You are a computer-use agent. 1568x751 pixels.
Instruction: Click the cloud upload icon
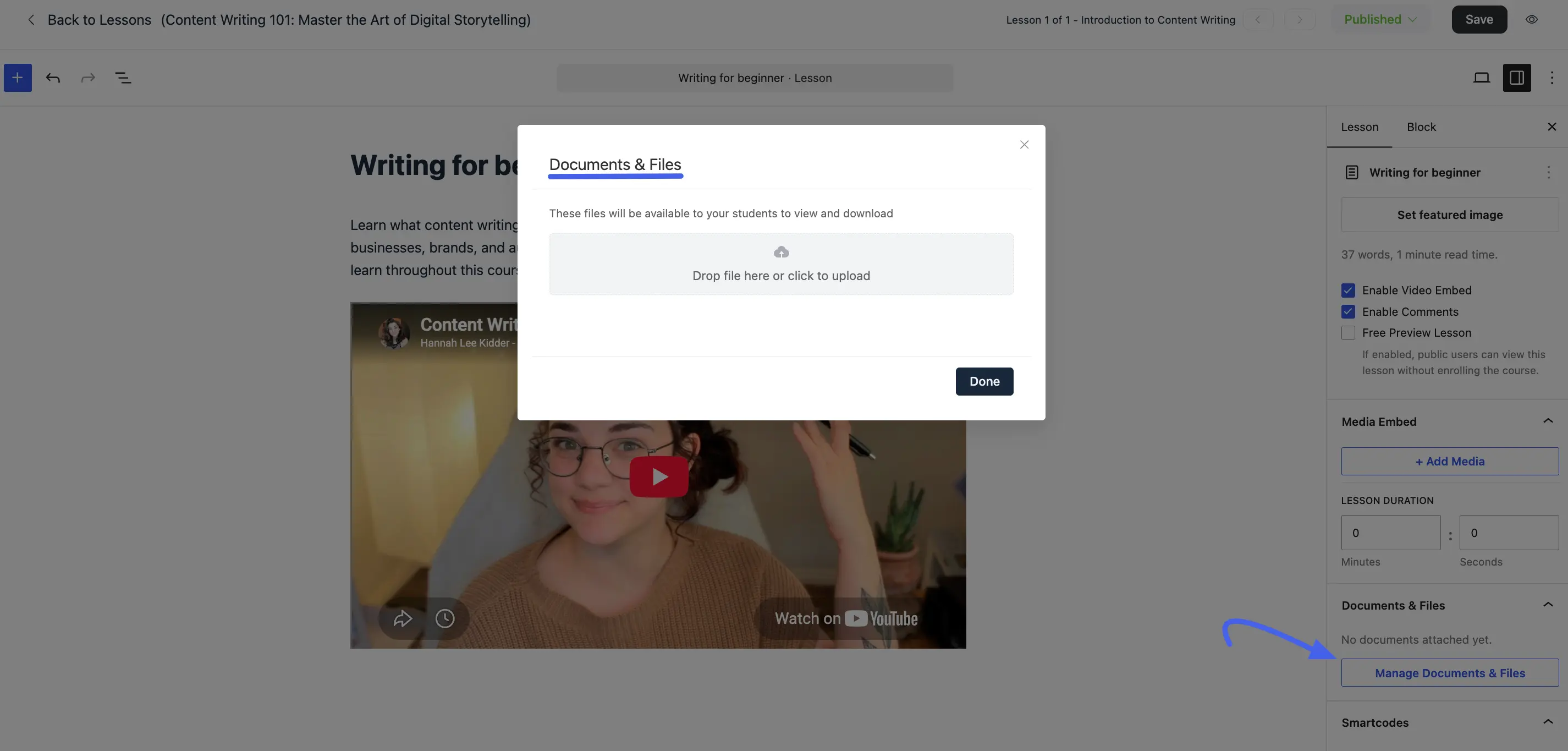(x=781, y=252)
